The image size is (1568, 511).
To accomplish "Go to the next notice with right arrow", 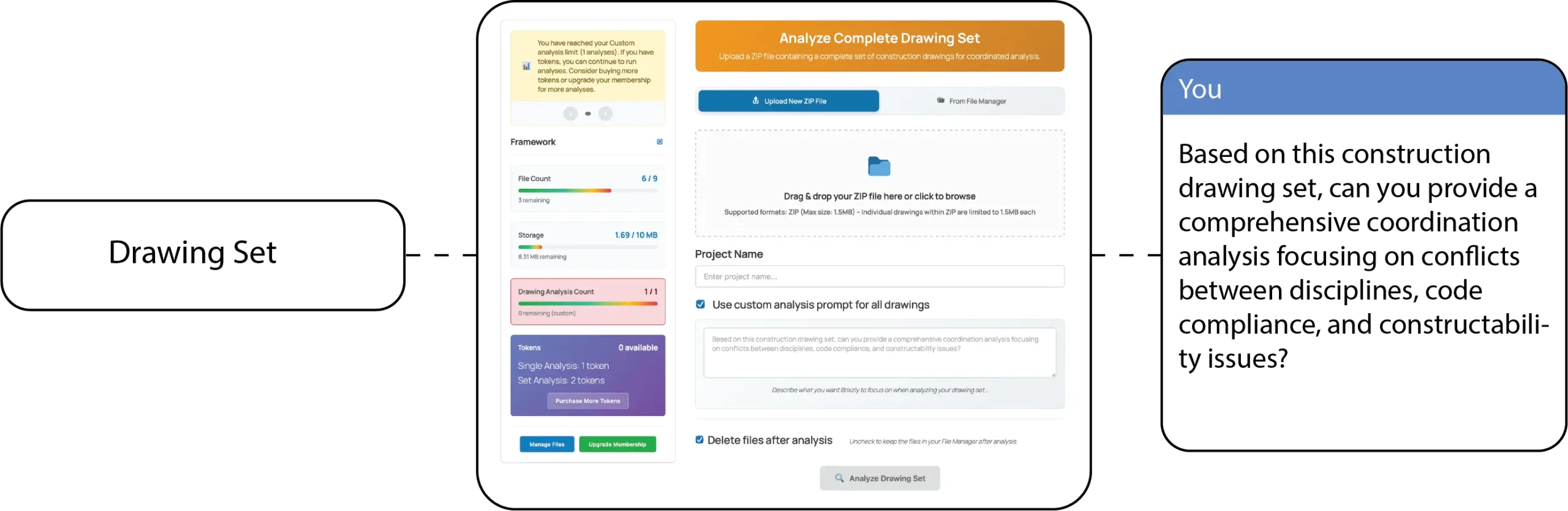I will coord(605,114).
